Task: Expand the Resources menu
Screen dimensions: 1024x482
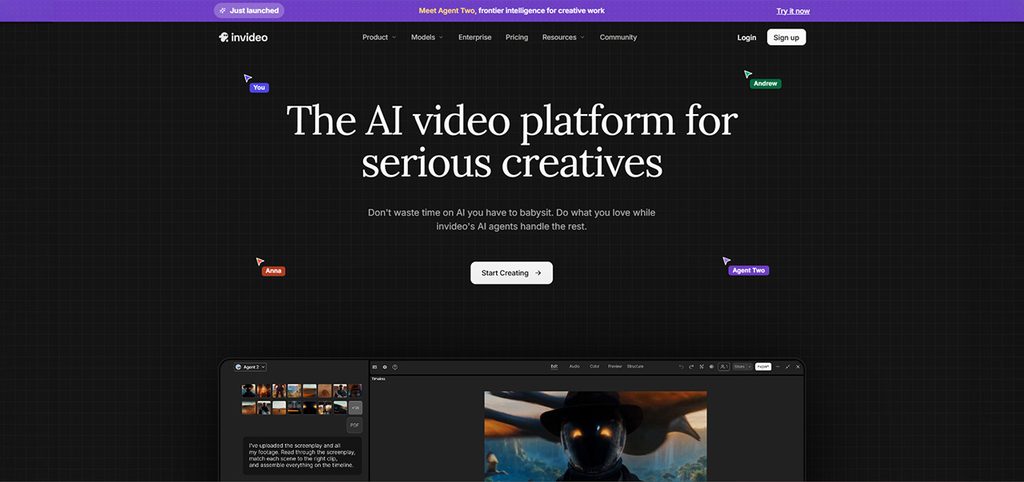Action: pyautogui.click(x=563, y=37)
